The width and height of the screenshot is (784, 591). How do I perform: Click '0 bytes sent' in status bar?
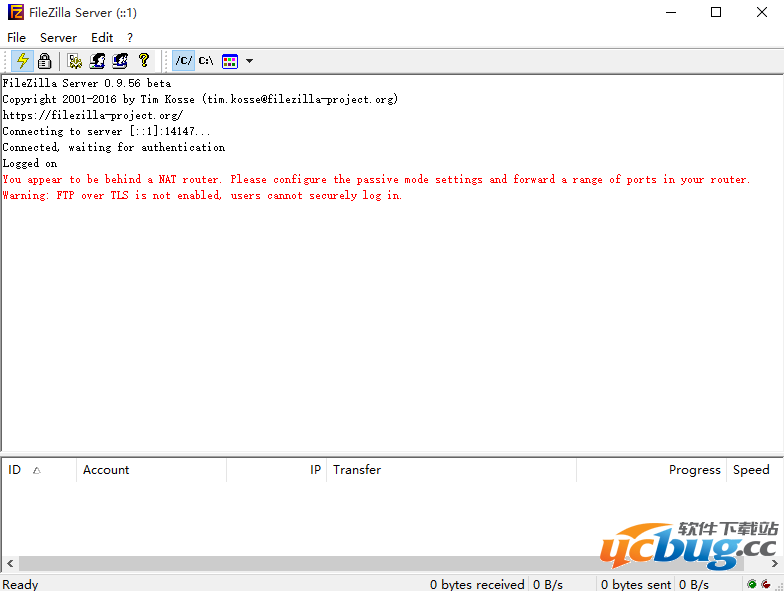(636, 584)
